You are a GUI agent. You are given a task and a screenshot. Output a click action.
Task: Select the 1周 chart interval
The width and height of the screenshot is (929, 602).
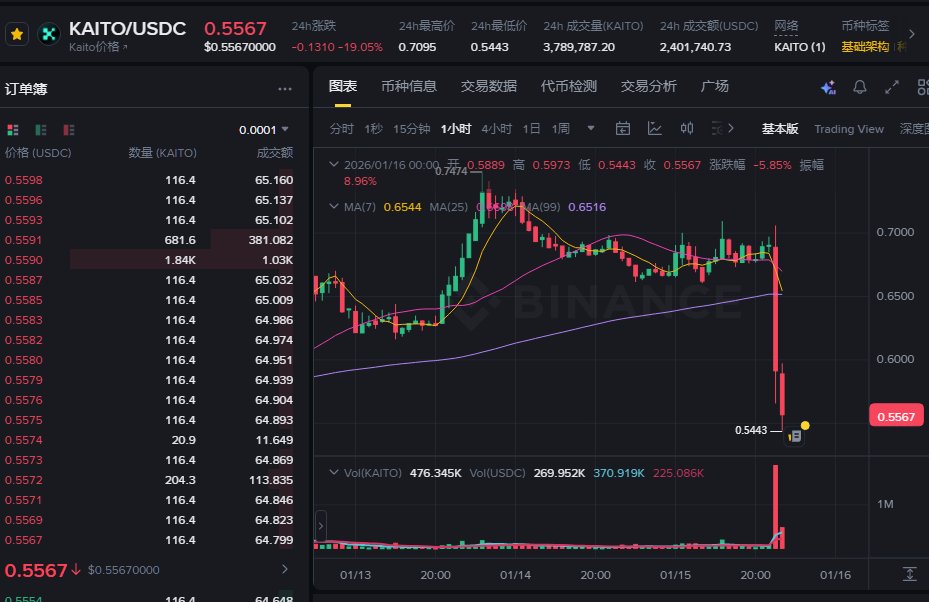point(560,129)
